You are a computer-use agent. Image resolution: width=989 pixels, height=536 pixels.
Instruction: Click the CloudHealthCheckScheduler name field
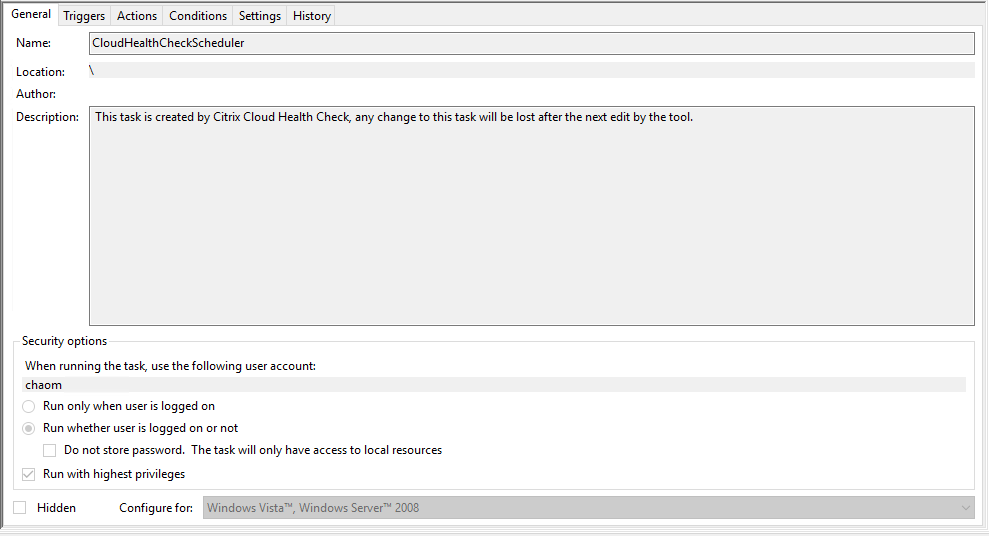[531, 43]
